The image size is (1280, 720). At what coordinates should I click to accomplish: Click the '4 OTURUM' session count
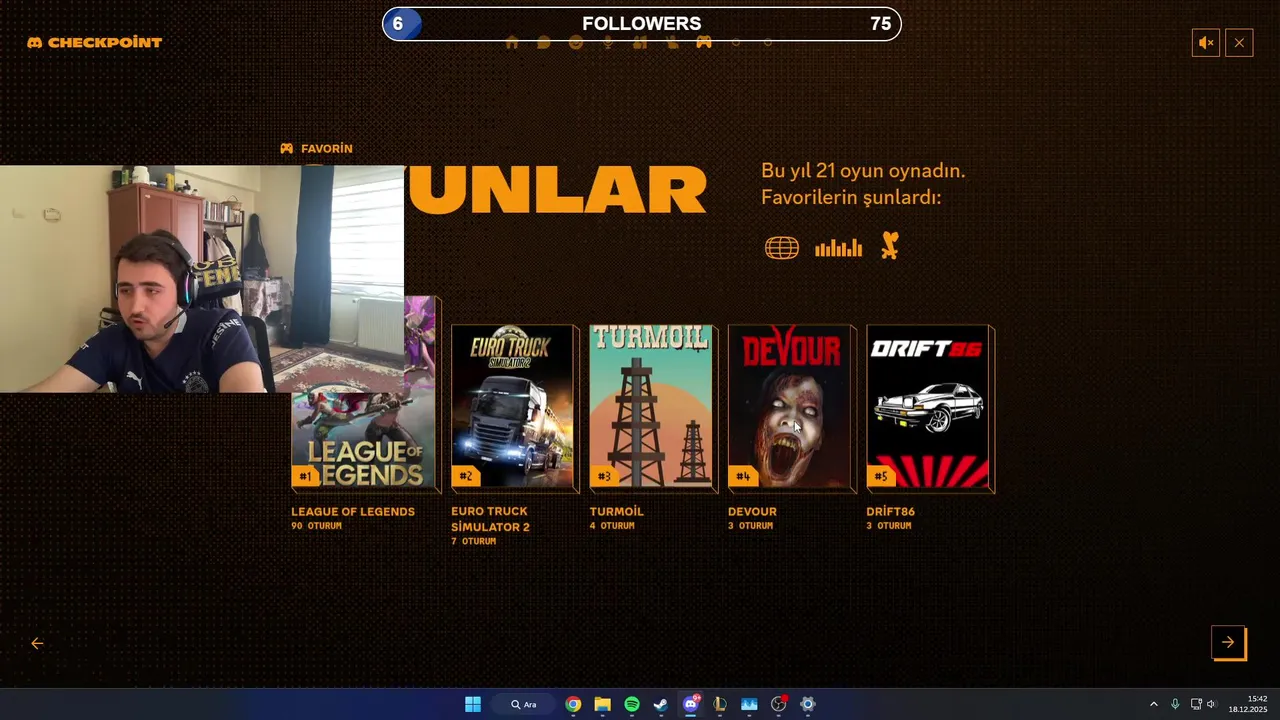click(612, 526)
